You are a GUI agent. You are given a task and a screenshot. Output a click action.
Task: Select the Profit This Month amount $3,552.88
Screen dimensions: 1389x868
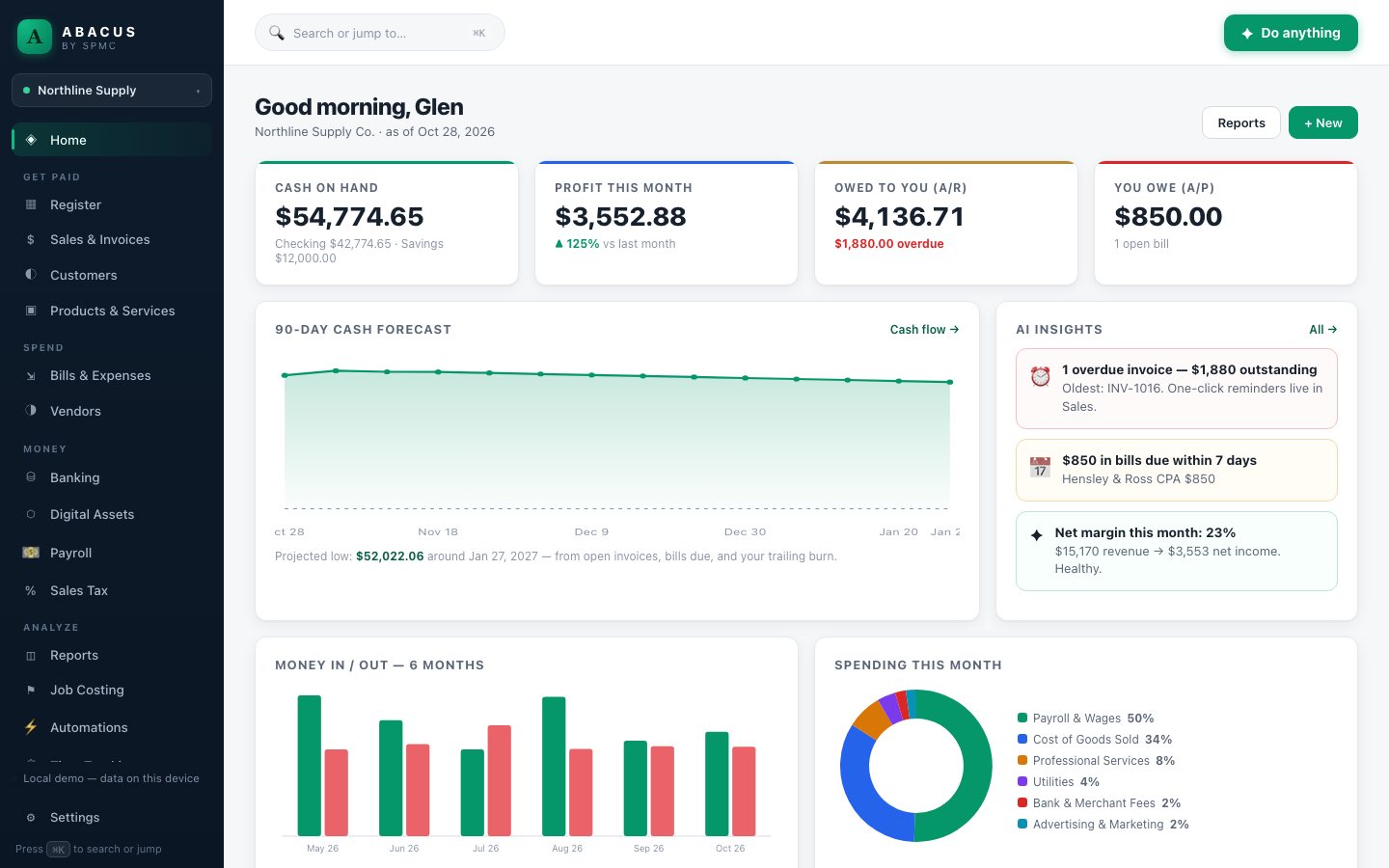[x=620, y=217]
